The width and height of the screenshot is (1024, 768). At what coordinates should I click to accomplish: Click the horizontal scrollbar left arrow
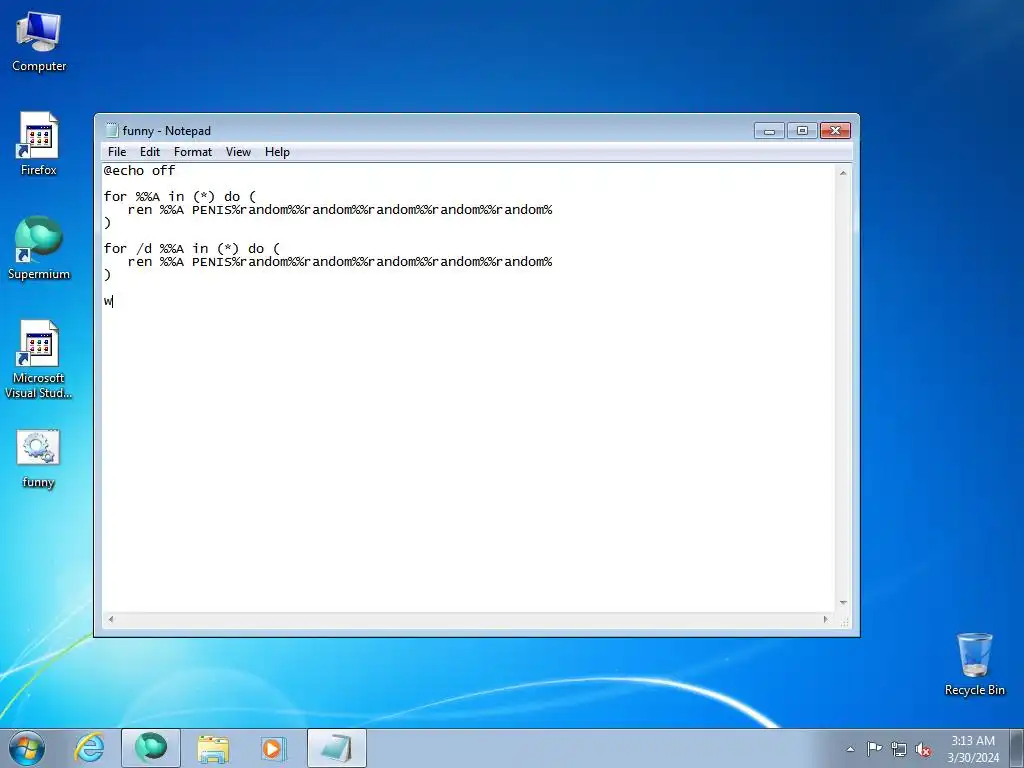pyautogui.click(x=110, y=619)
